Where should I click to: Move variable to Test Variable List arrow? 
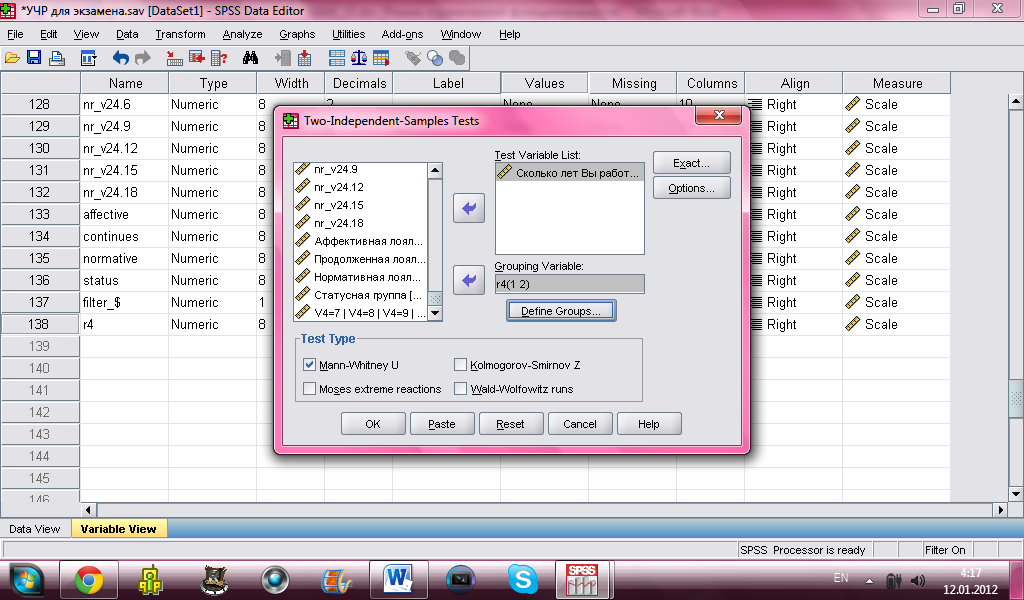point(469,208)
